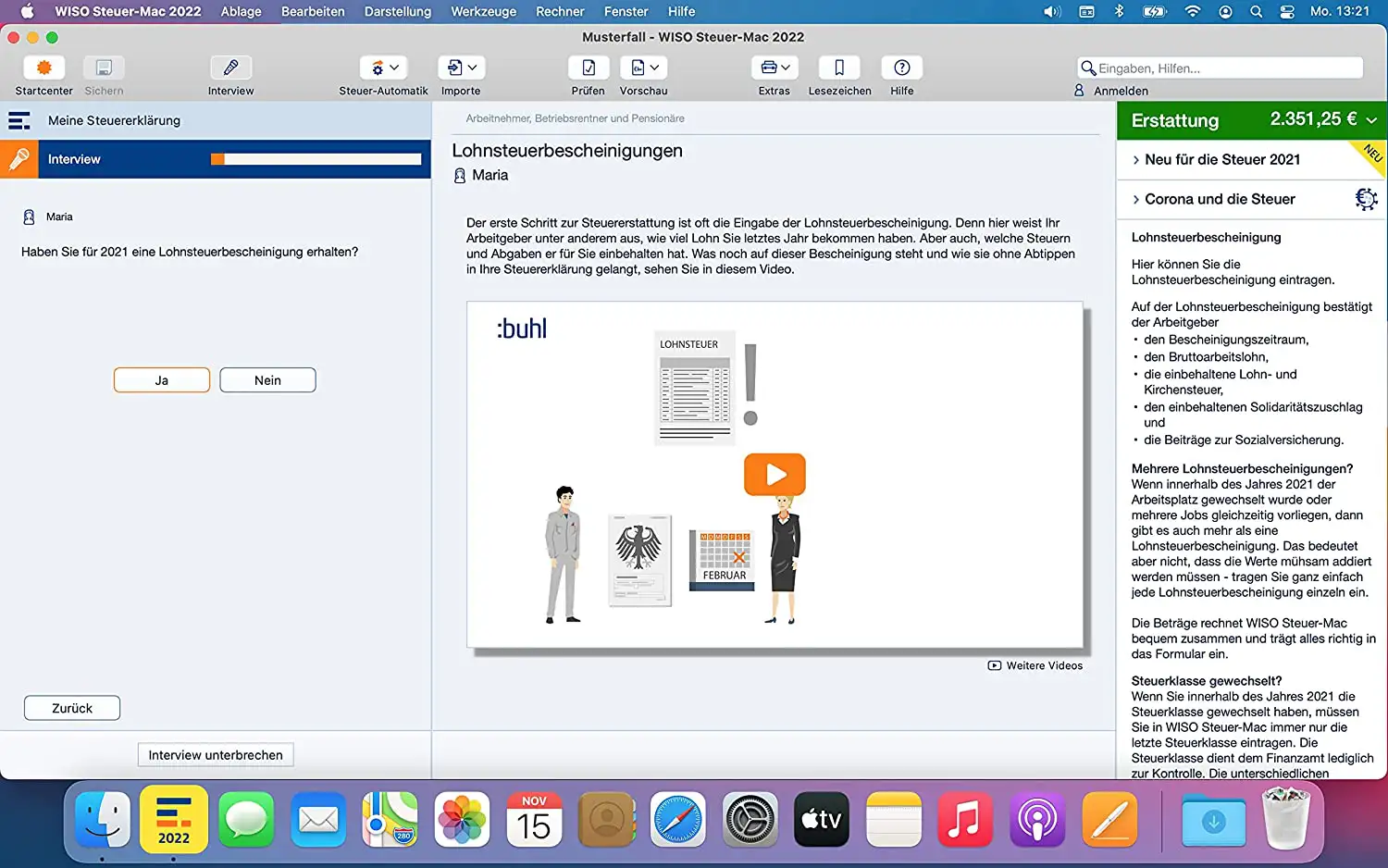Expand Neu für die Steuer 2021
Viewport: 1388px width, 868px height.
point(1221,160)
